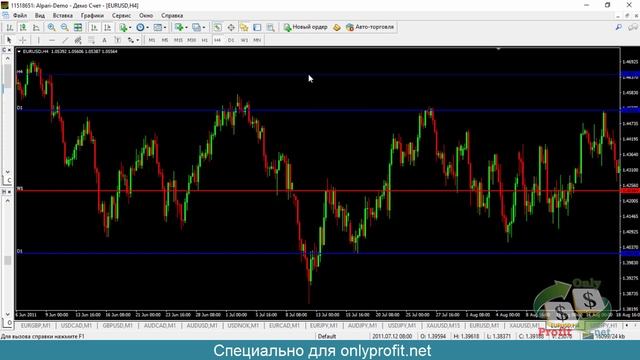Zoom out of the chart
Viewport: 640px width, 360px height.
coord(64,27)
